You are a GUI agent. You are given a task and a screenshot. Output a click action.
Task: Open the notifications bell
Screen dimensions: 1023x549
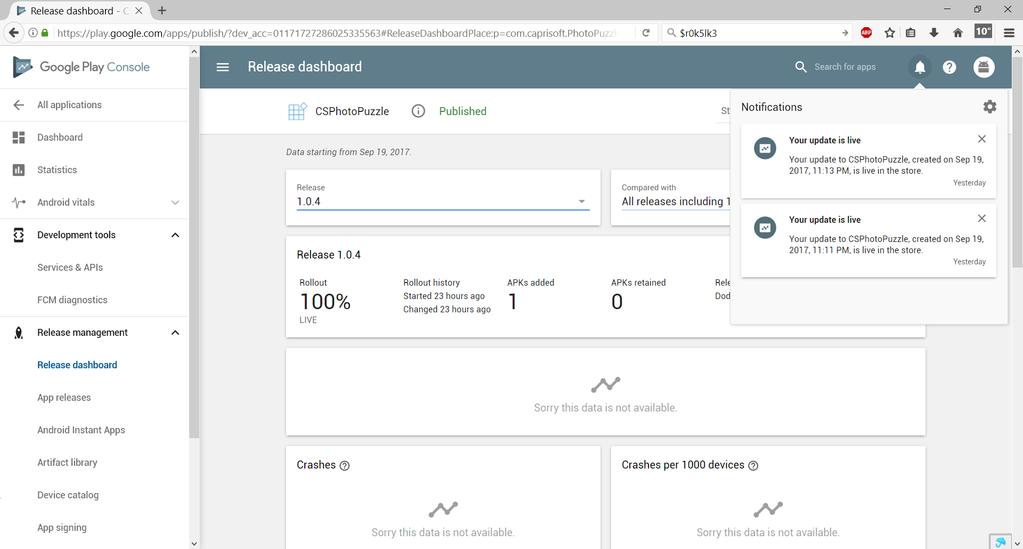pyautogui.click(x=919, y=67)
